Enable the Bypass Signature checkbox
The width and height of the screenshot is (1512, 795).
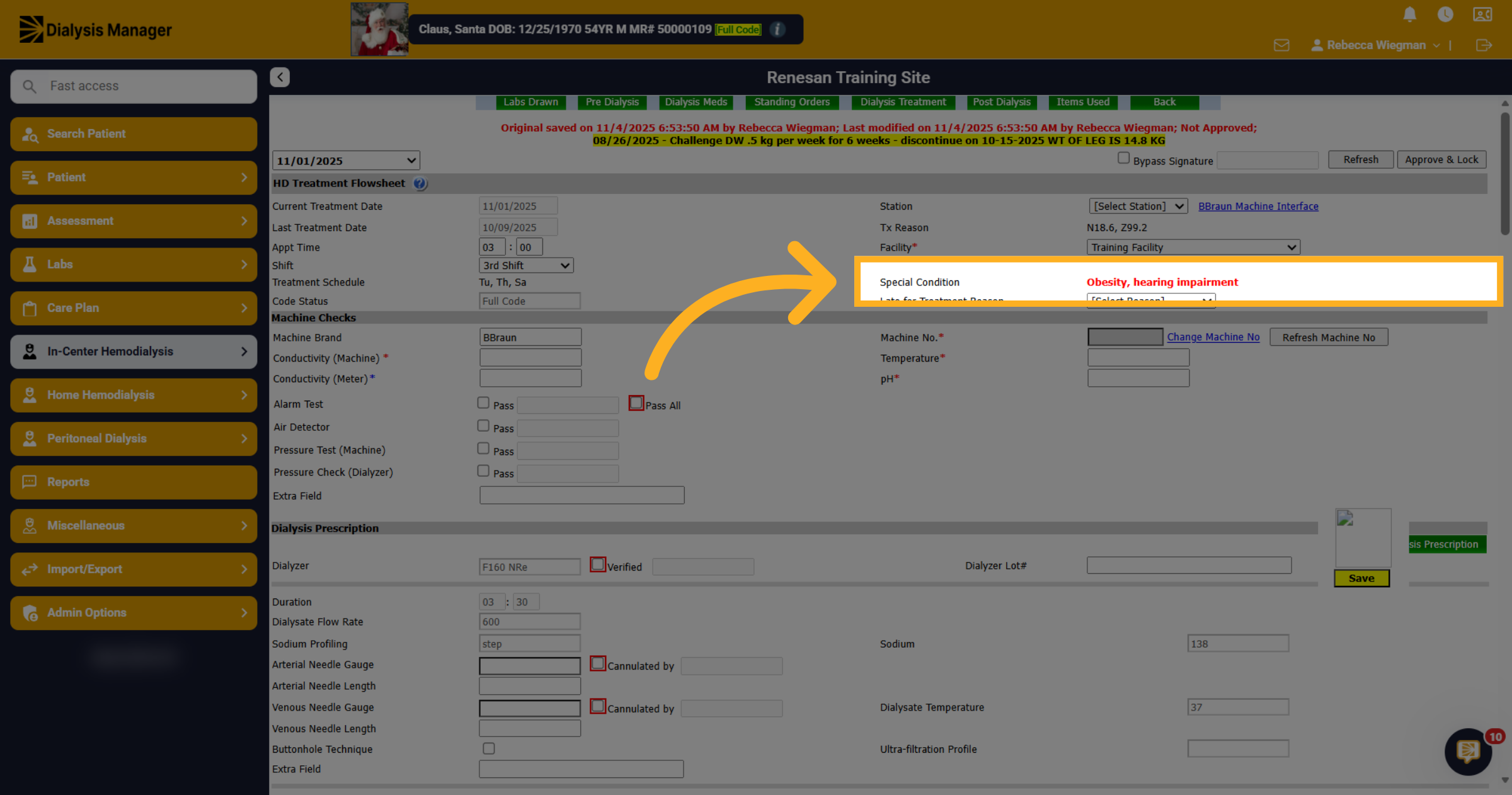(x=1123, y=158)
